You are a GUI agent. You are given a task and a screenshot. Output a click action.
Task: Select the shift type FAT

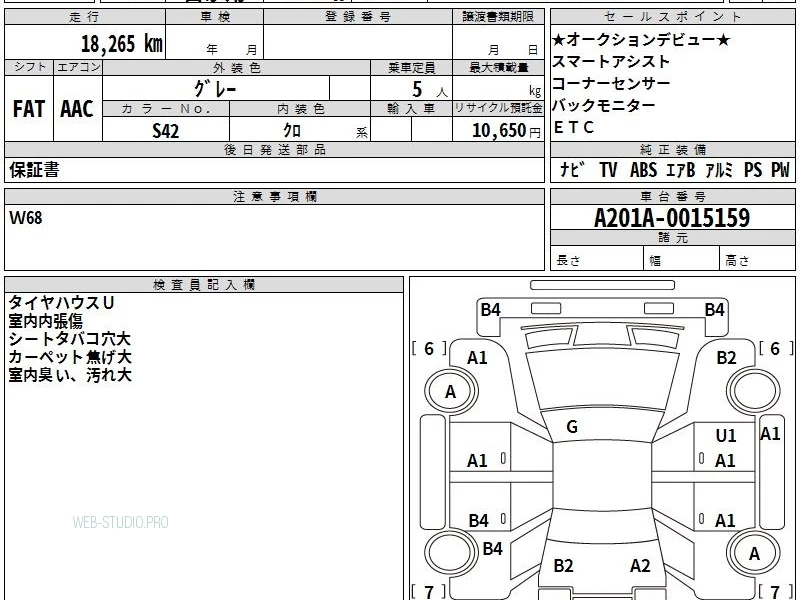(29, 109)
